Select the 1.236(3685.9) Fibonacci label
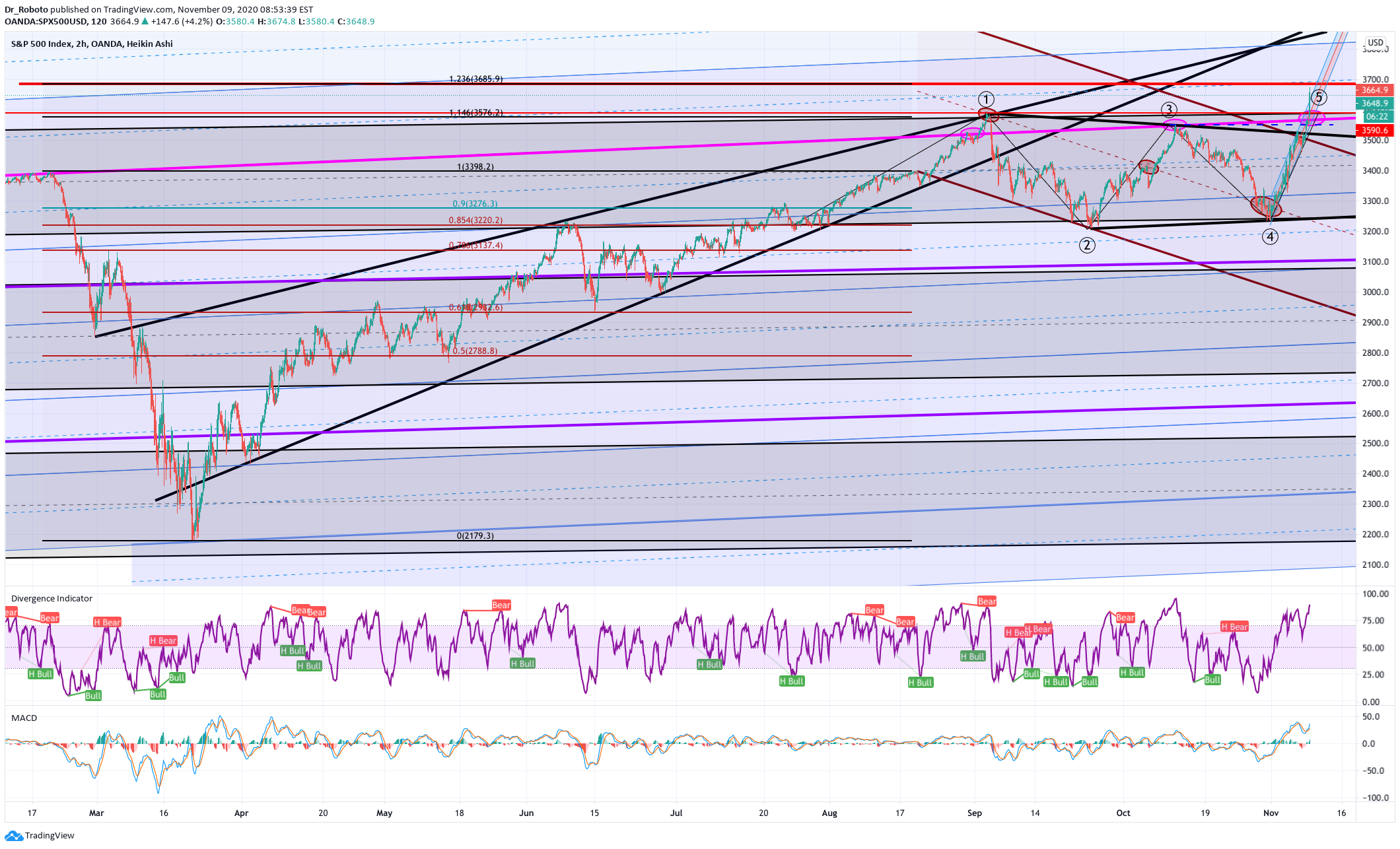Screen dimensions: 1400x849 [x=475, y=79]
